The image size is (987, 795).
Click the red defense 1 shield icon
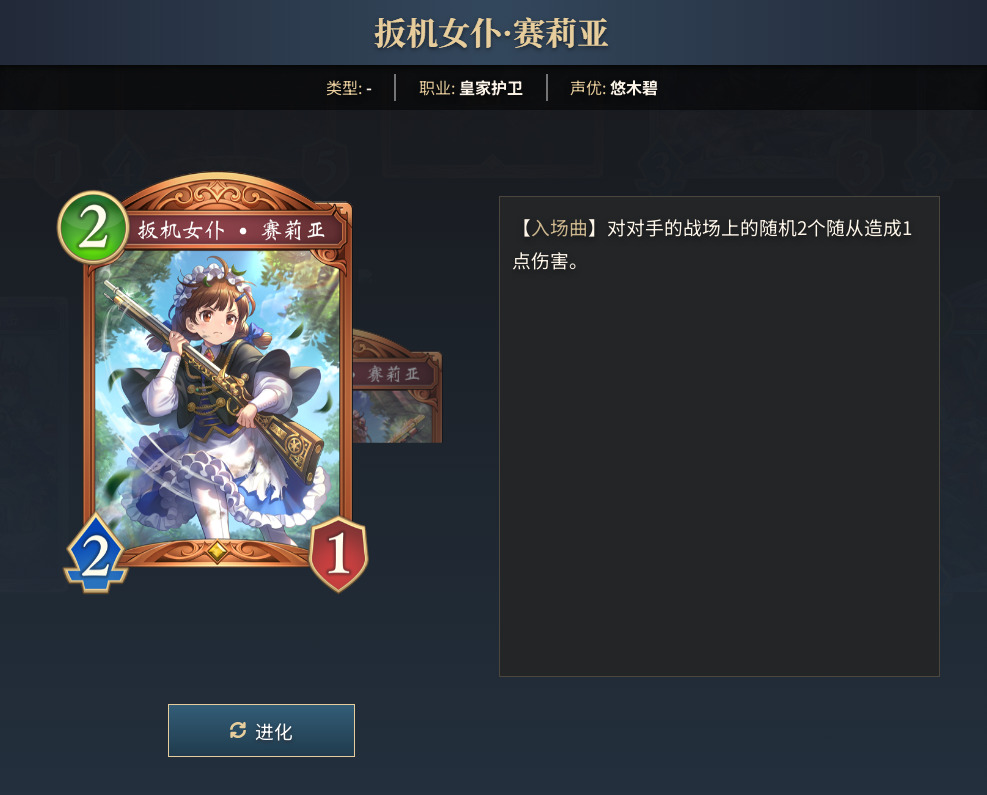338,554
